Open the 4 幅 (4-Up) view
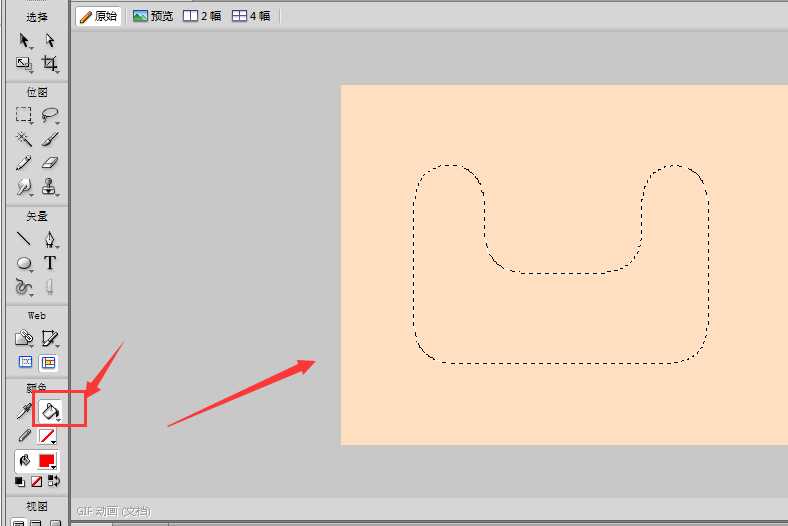788x526 pixels. [251, 16]
